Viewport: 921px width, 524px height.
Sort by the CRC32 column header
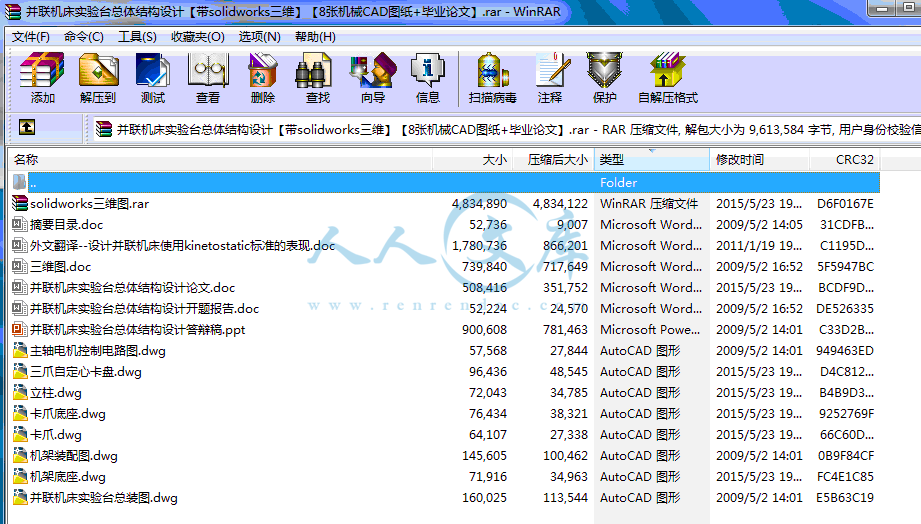pyautogui.click(x=845, y=160)
